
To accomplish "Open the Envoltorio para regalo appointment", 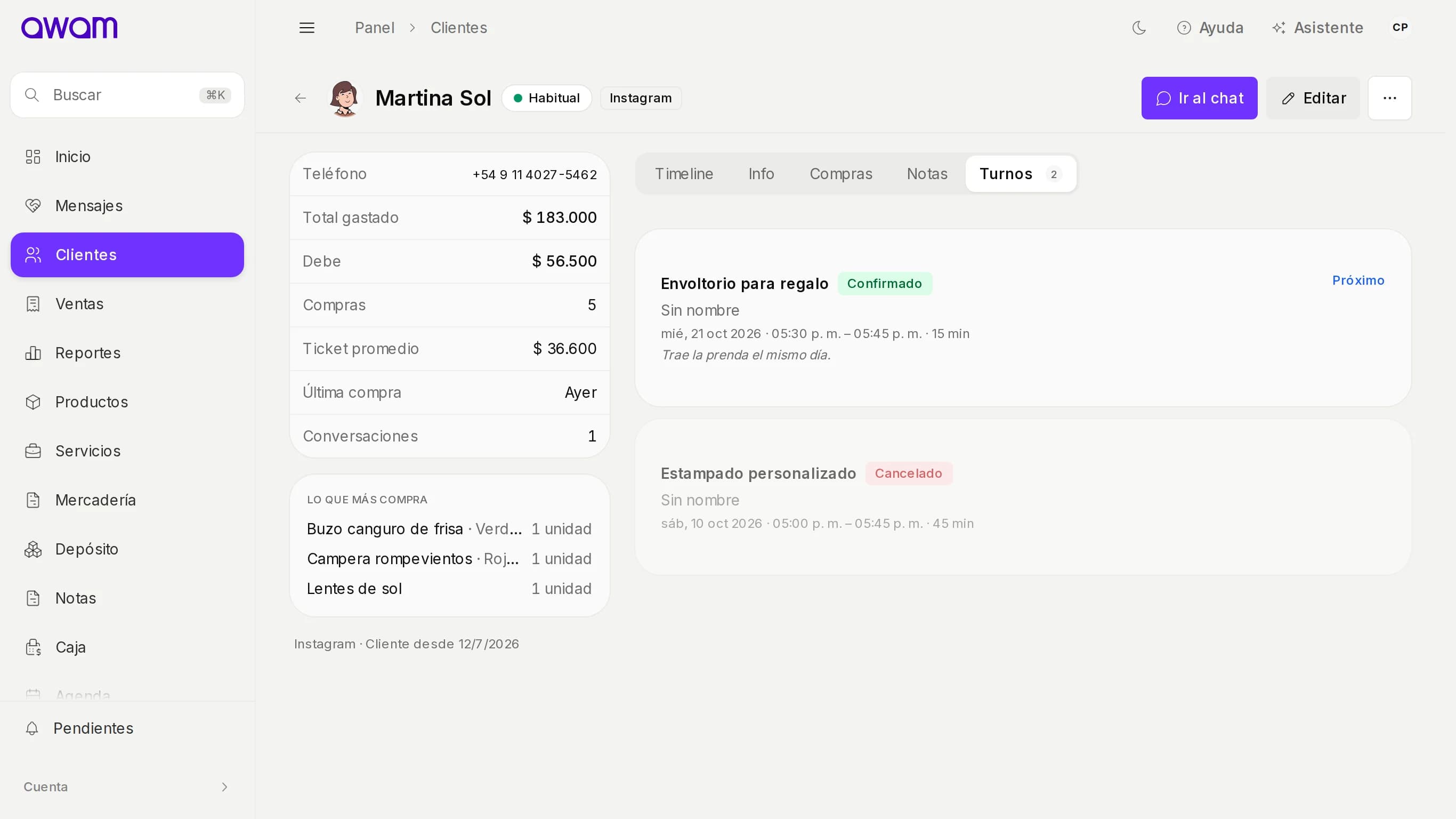I will (x=1023, y=318).
